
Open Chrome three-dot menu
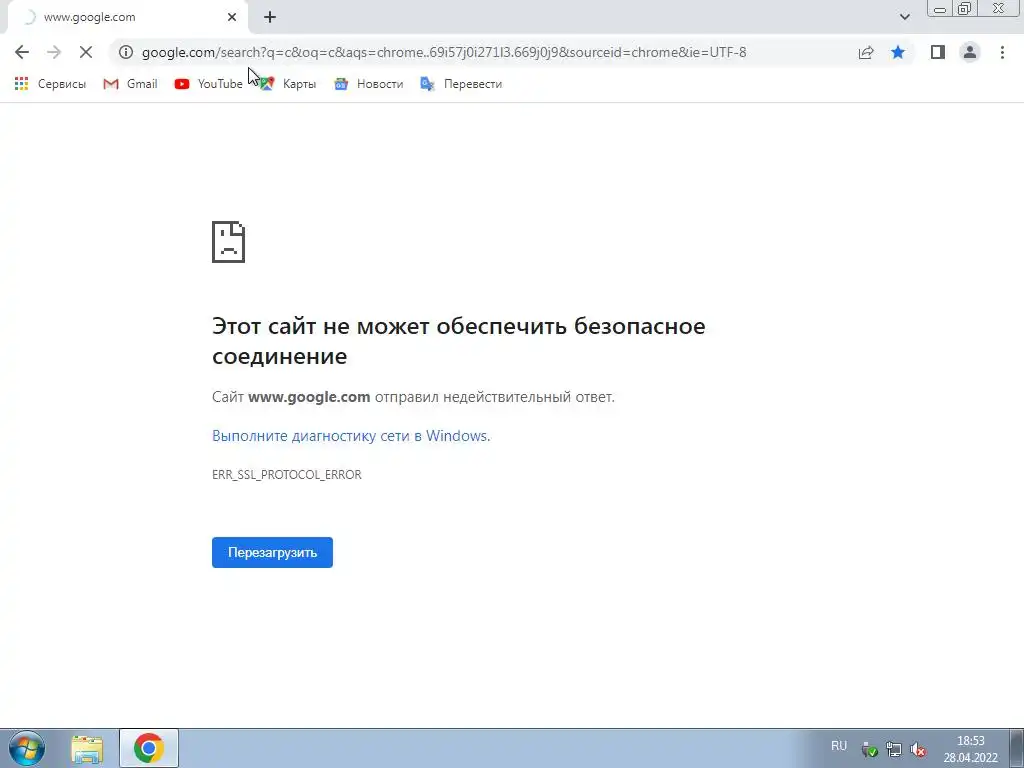coord(1002,52)
